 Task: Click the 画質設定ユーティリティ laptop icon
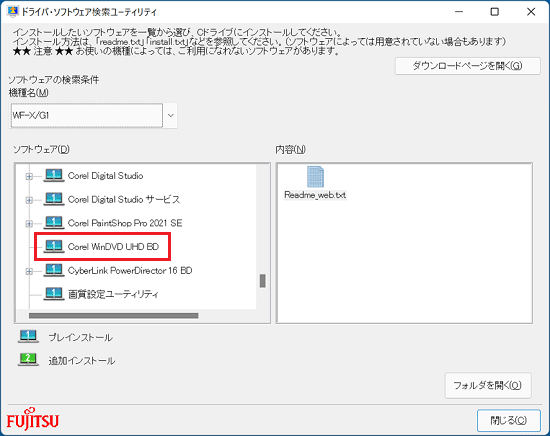tap(54, 294)
